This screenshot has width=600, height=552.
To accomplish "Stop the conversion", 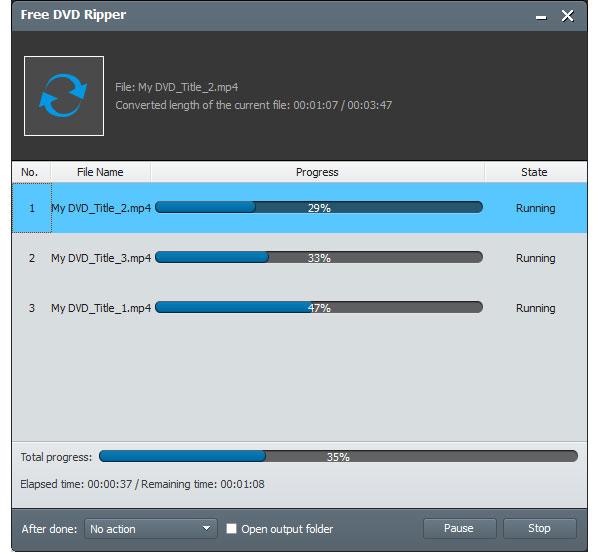I will [x=540, y=528].
